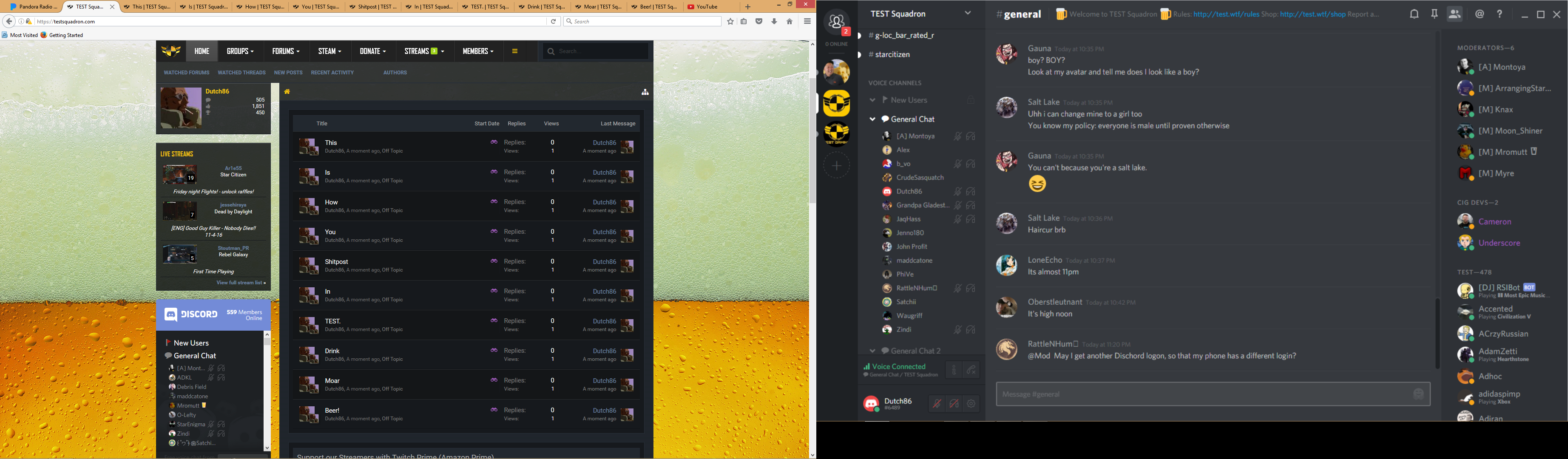This screenshot has height=459, width=1568.
Task: Click disconnect from voice phone icon
Action: tap(971, 370)
